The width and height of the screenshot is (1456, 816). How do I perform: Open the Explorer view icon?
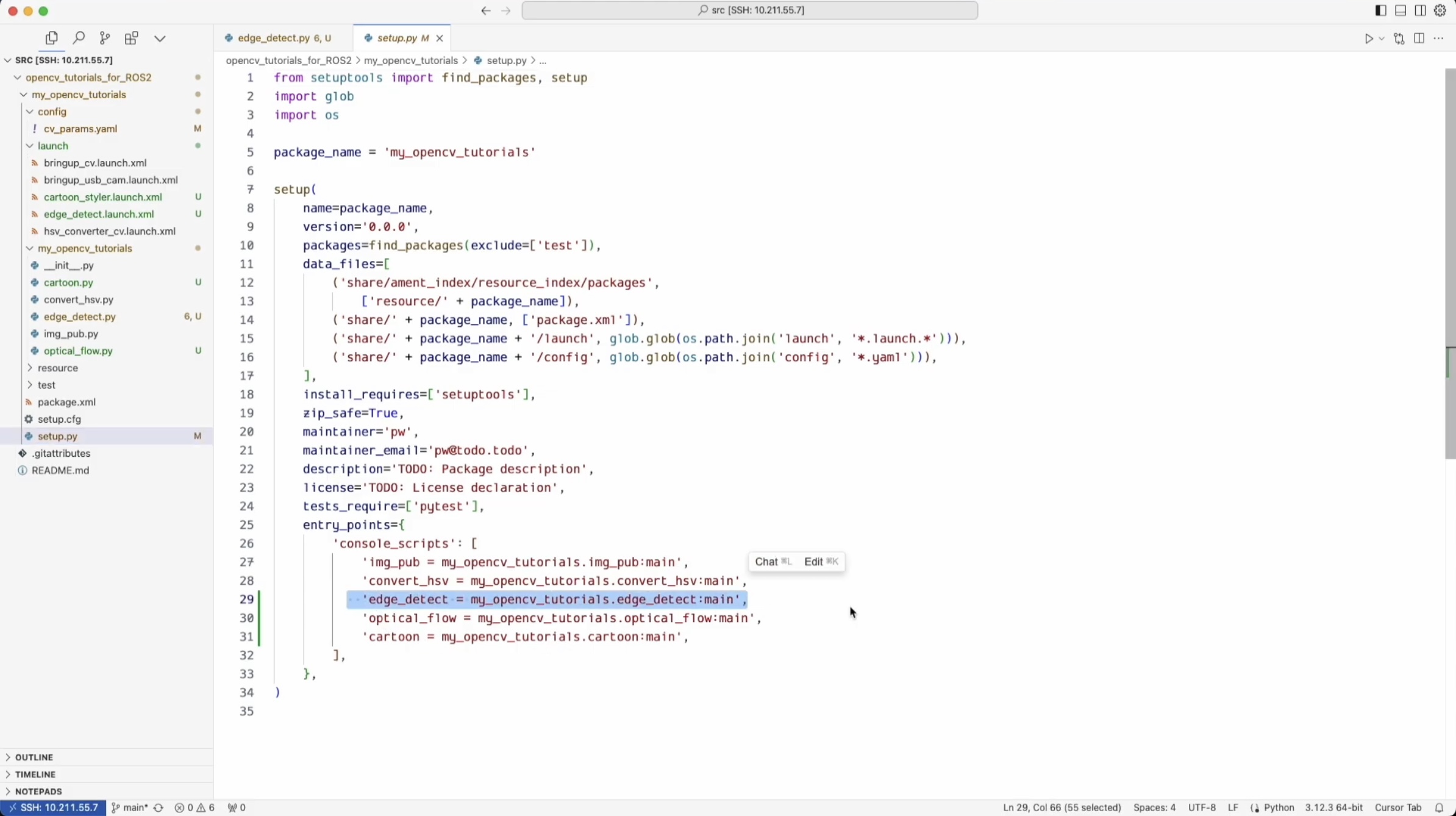click(x=52, y=38)
